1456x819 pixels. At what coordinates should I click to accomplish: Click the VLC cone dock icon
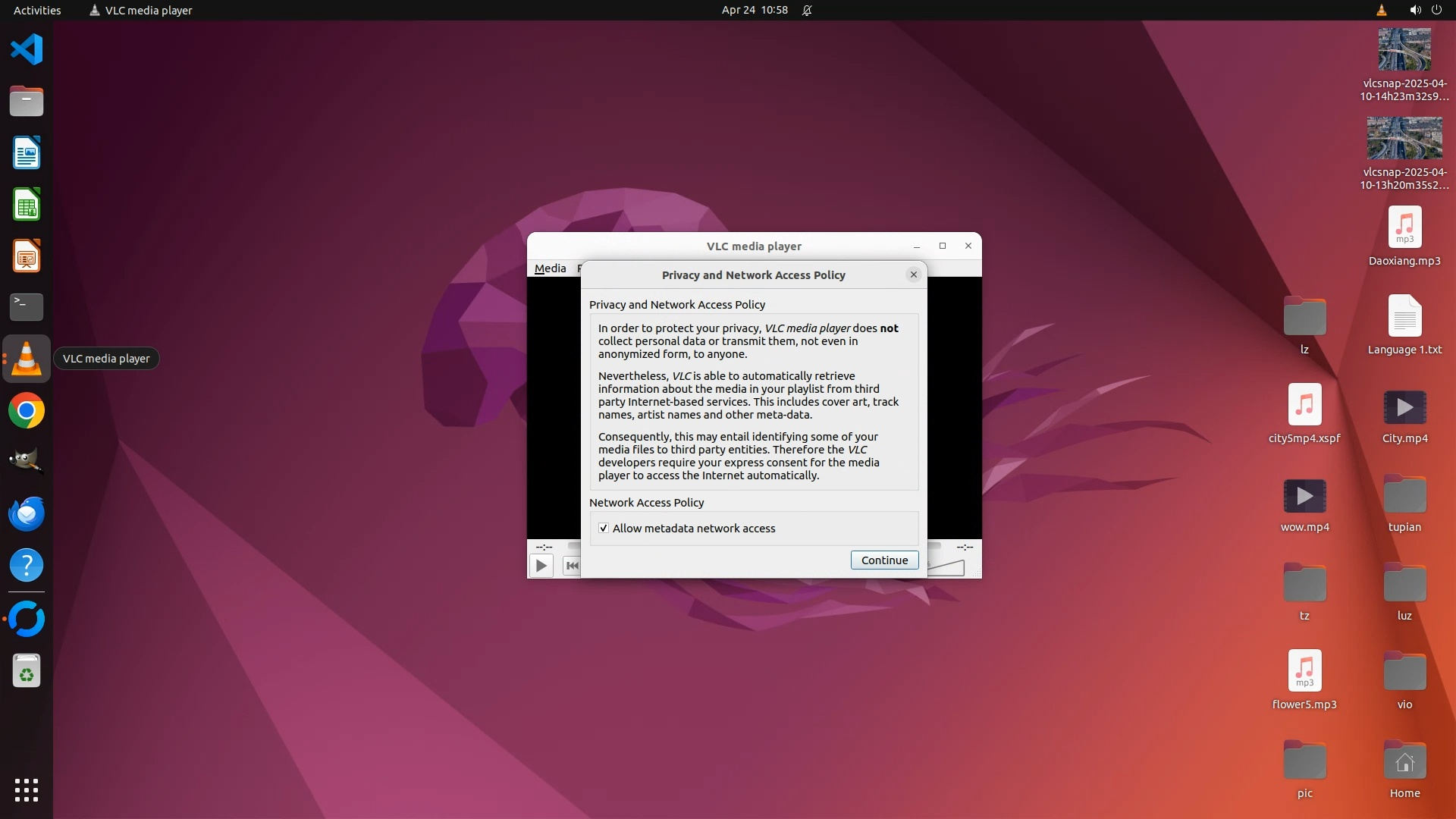point(27,359)
